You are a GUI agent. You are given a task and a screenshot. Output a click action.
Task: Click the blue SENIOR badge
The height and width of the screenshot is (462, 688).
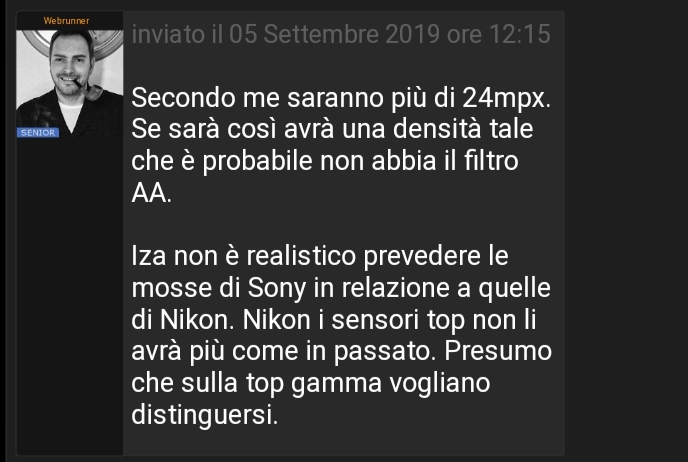click(38, 133)
